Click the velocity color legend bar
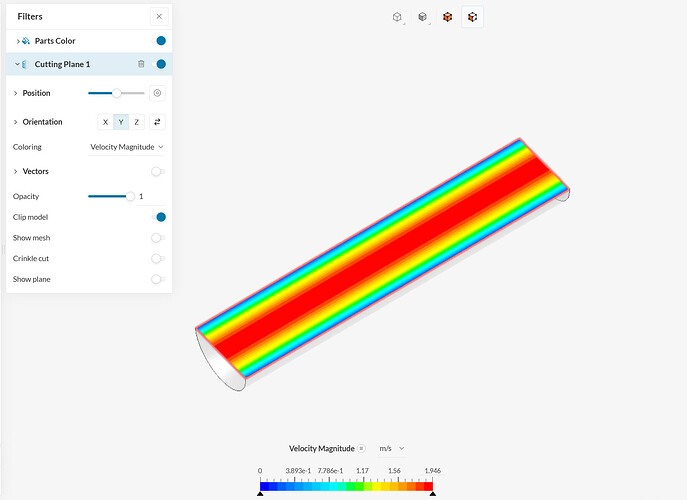687x500 pixels. 346,486
